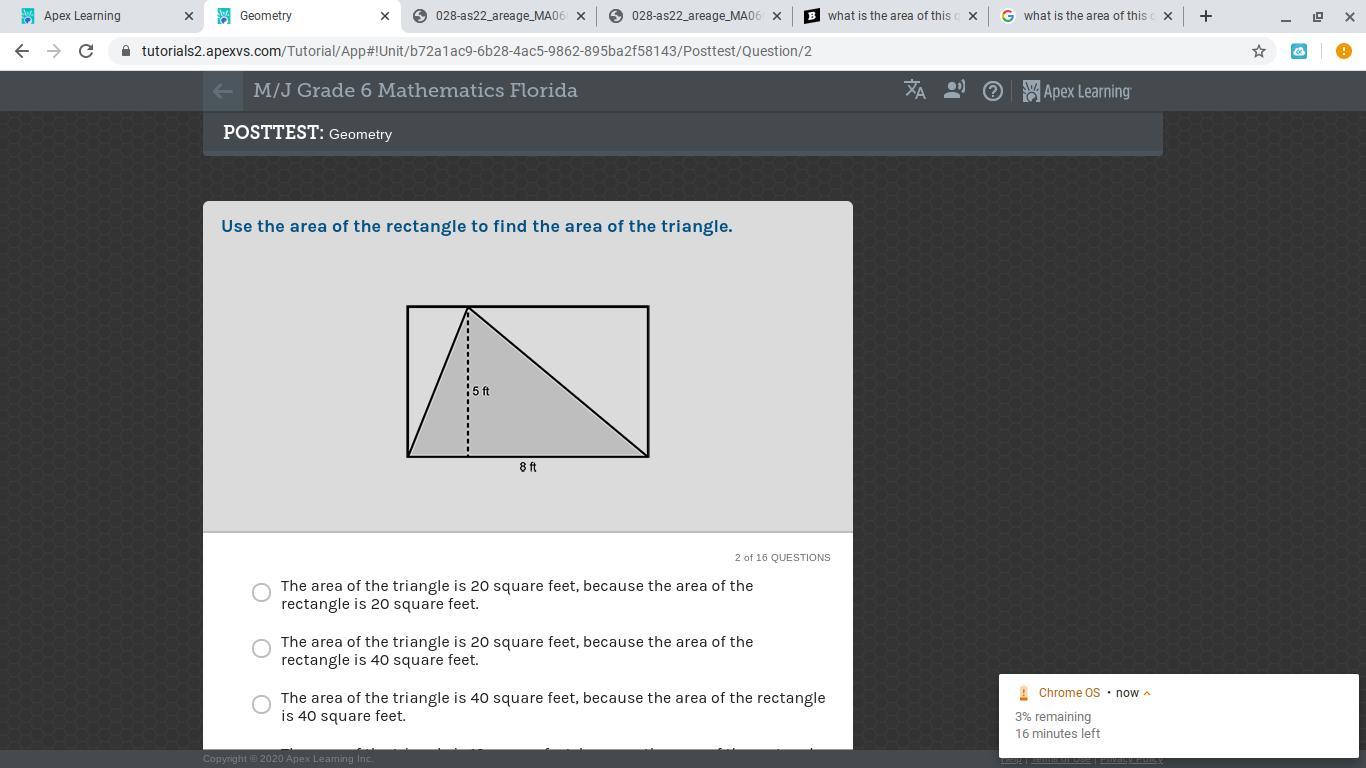Click the "8 ft" base label

[528, 467]
